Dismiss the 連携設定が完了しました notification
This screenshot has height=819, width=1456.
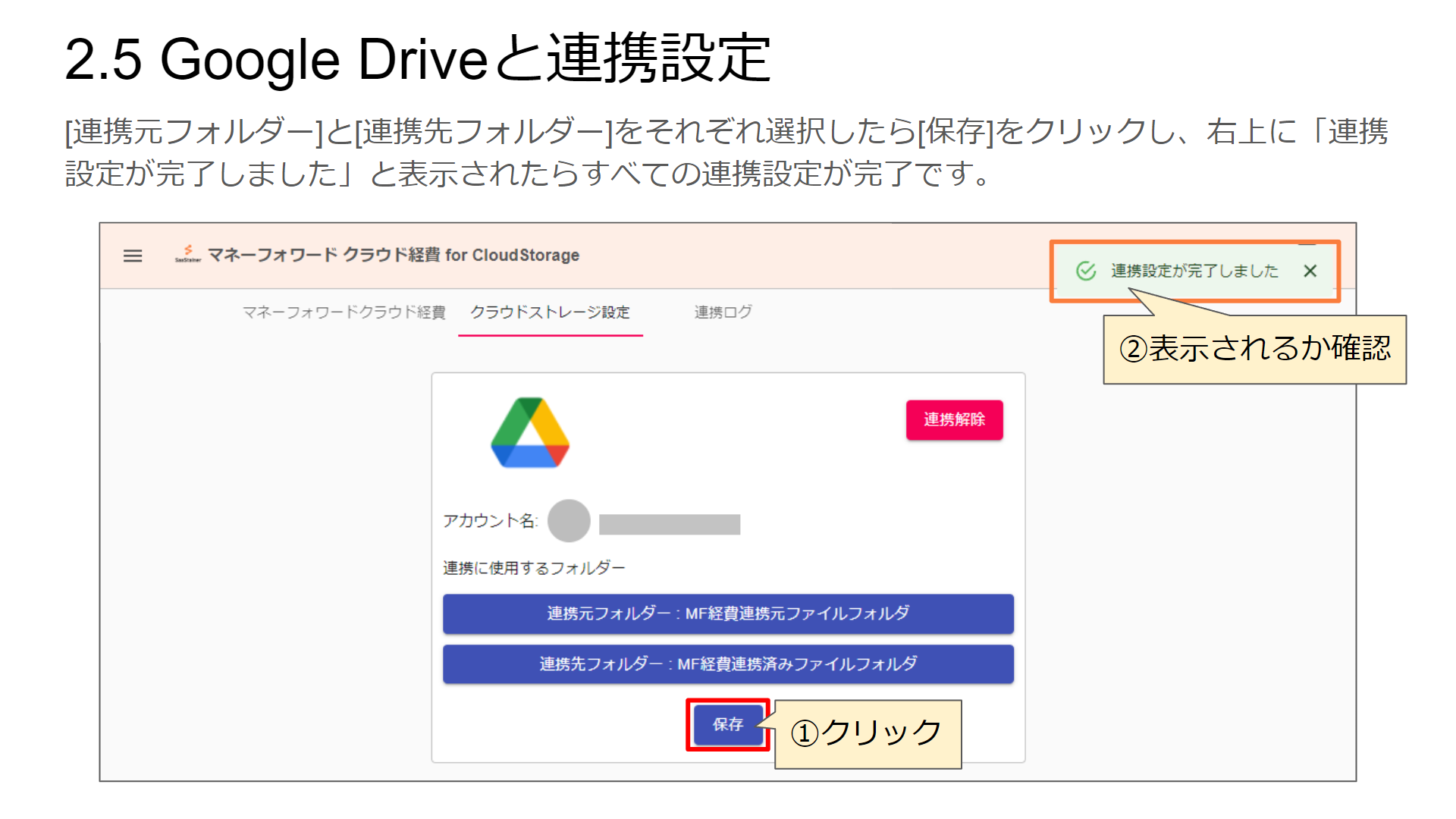pos(1310,271)
